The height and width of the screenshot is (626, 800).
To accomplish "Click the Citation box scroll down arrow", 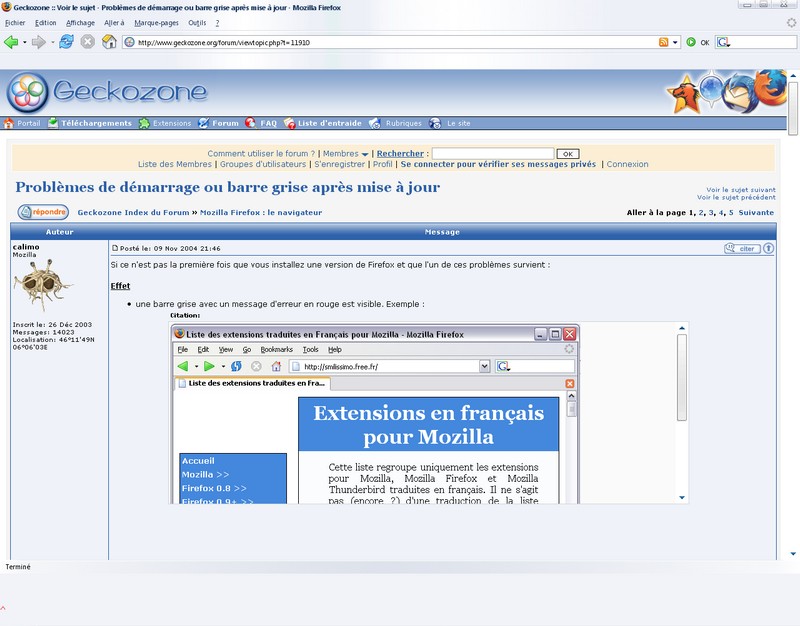I will pos(682,497).
